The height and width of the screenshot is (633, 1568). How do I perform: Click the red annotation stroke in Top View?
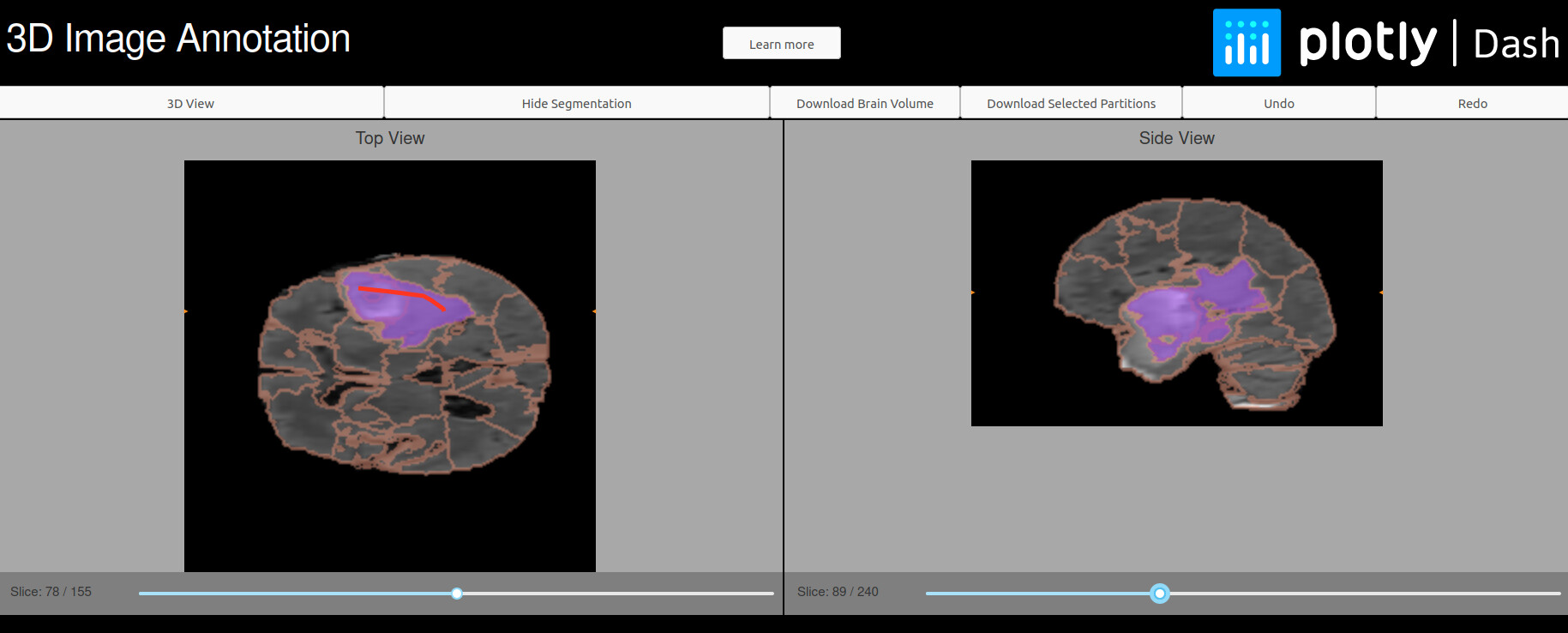[x=401, y=294]
